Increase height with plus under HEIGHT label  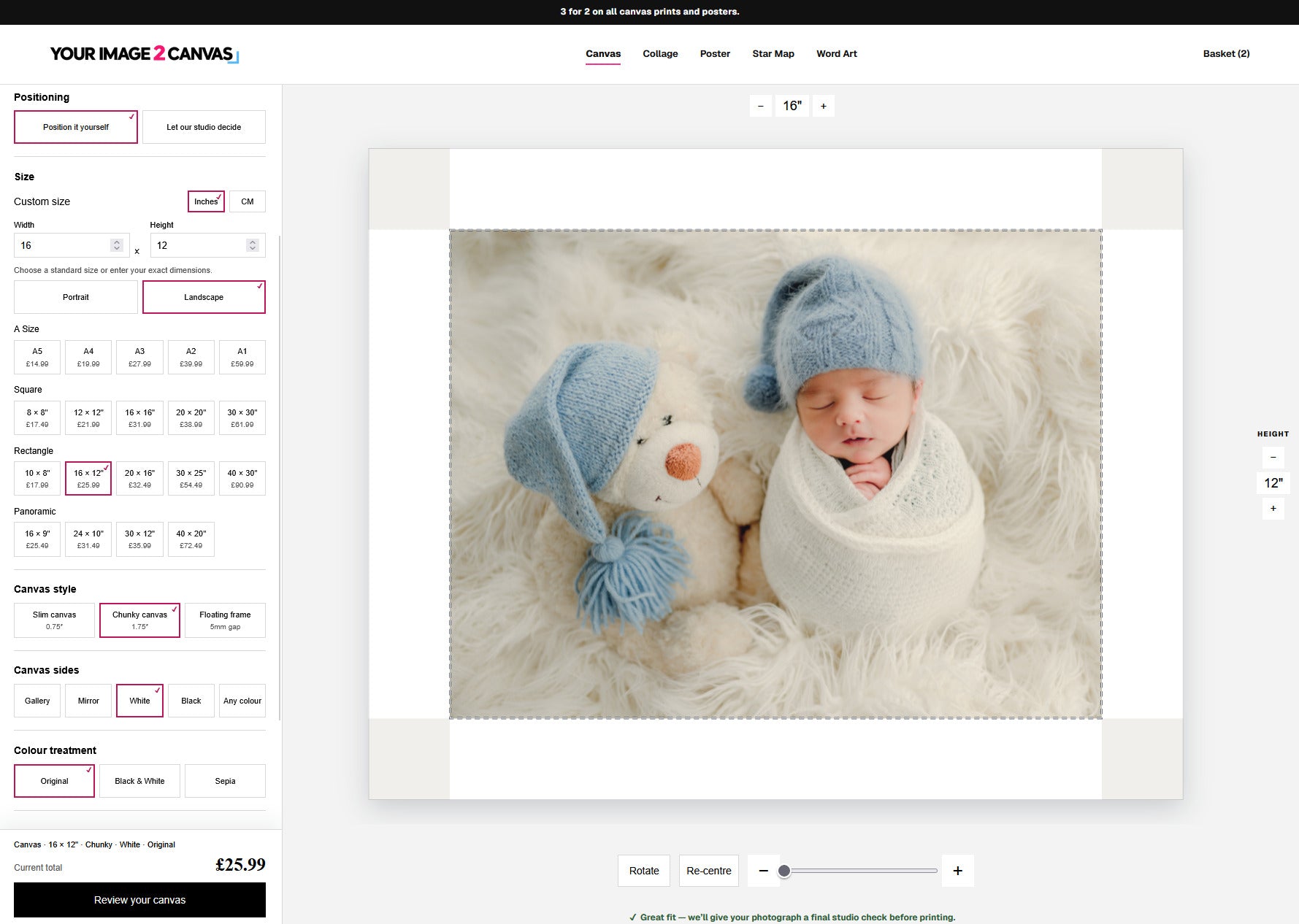pos(1273,509)
